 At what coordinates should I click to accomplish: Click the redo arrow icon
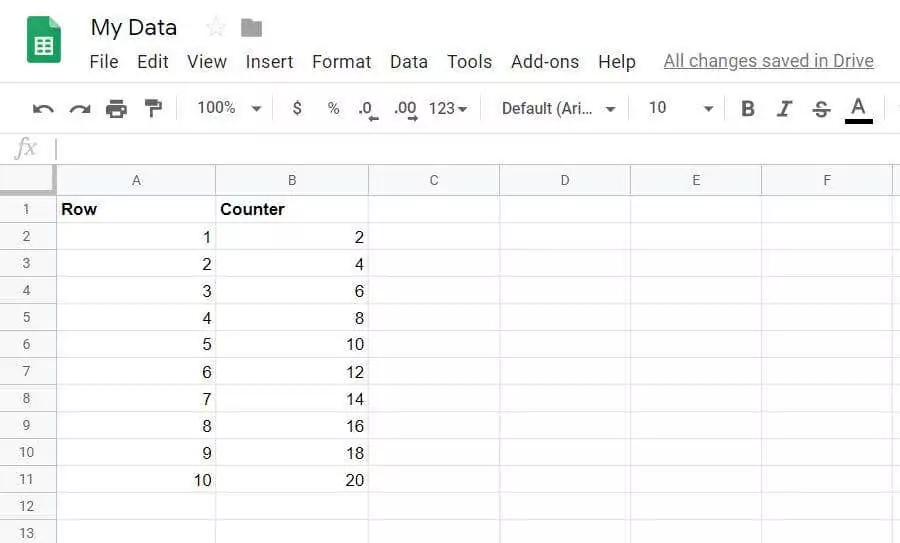80,109
